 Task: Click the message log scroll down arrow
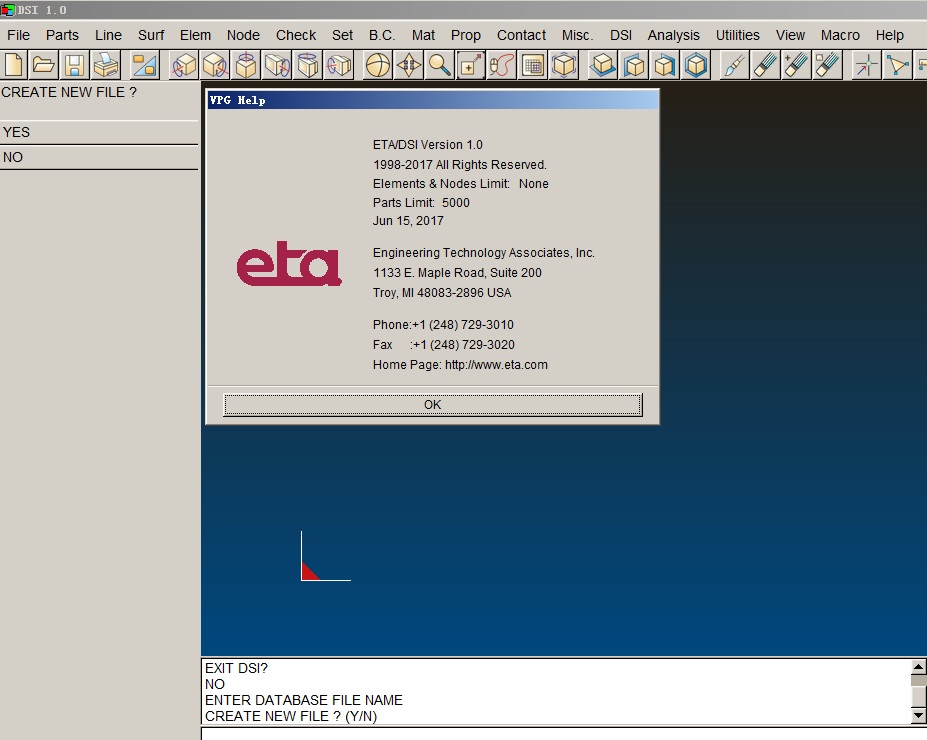918,715
